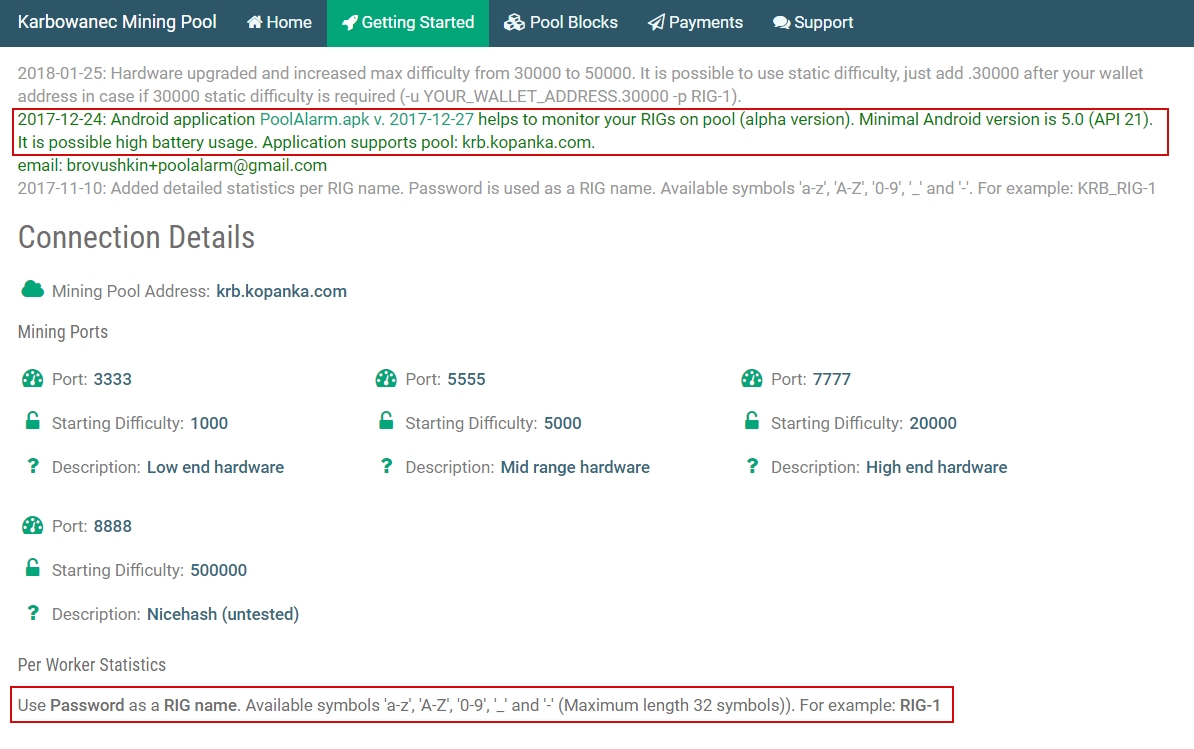Click the paper plane icon beside Payments
Viewport: 1194px width, 749px height.
[656, 23]
